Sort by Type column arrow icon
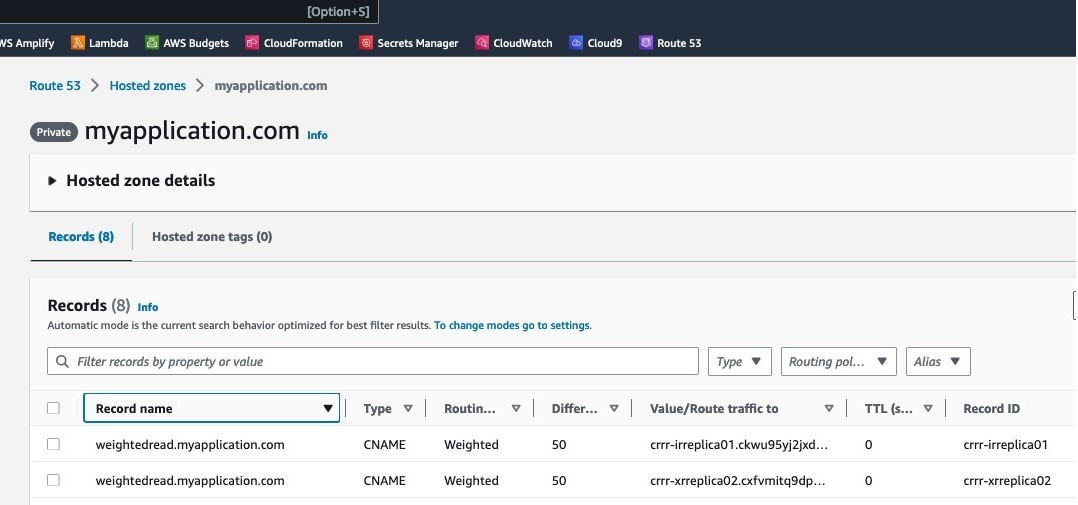This screenshot has width=1078, height=505. click(x=408, y=408)
